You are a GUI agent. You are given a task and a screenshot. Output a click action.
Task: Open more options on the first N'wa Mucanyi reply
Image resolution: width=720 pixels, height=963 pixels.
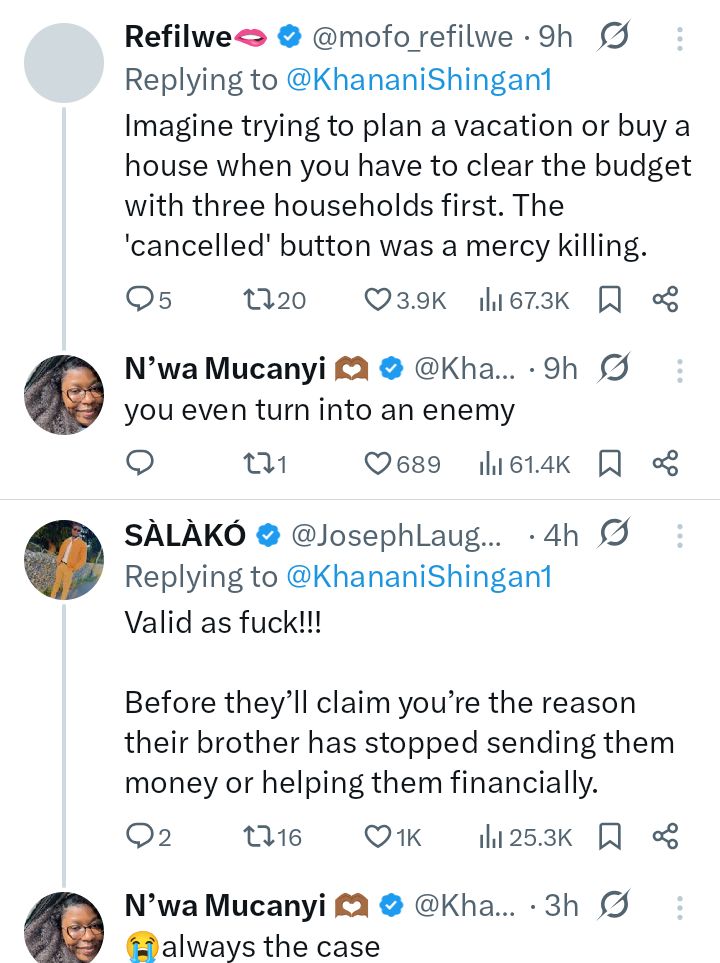pyautogui.click(x=680, y=371)
